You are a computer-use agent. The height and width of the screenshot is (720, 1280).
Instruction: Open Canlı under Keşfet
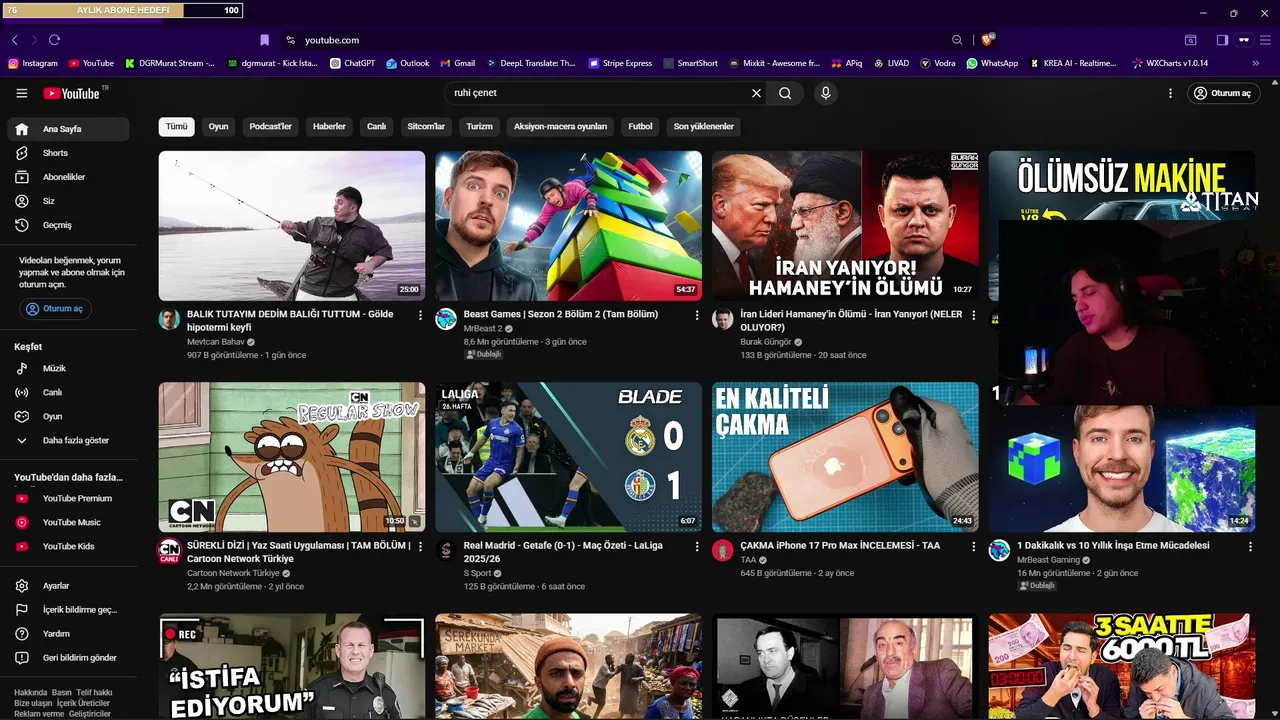click(68, 393)
